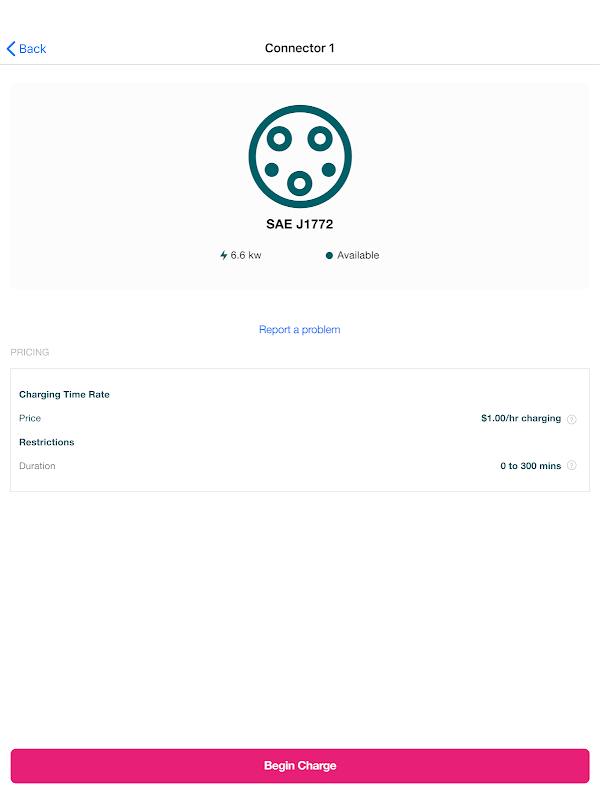Click the lightning bolt power icon
Screen dimensions: 600x800
(223, 255)
